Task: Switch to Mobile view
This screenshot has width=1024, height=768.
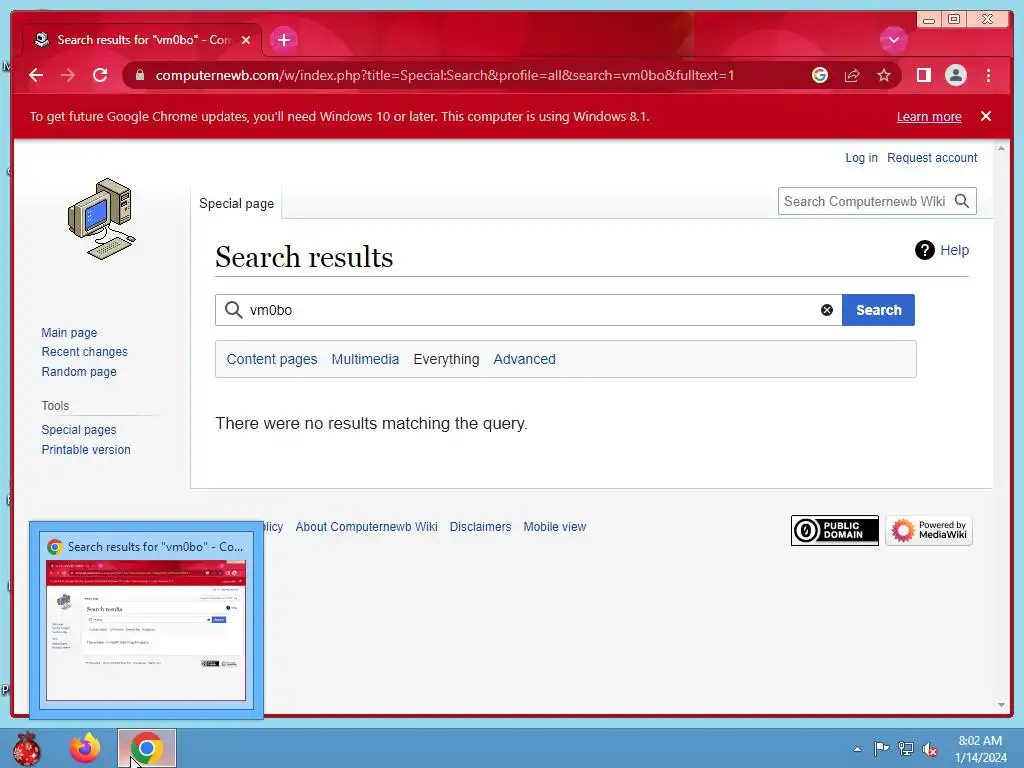Action: coord(554,526)
